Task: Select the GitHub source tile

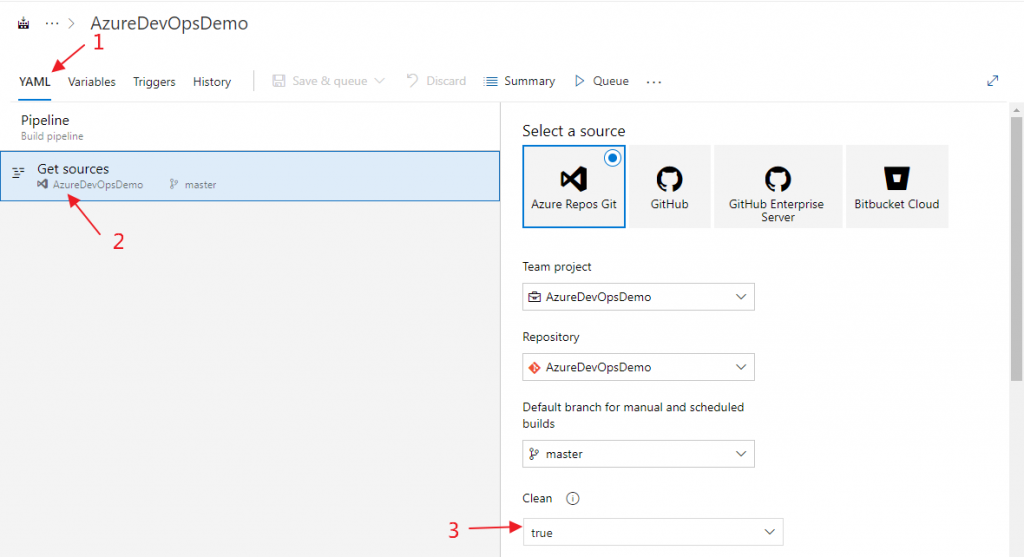Action: 669,186
